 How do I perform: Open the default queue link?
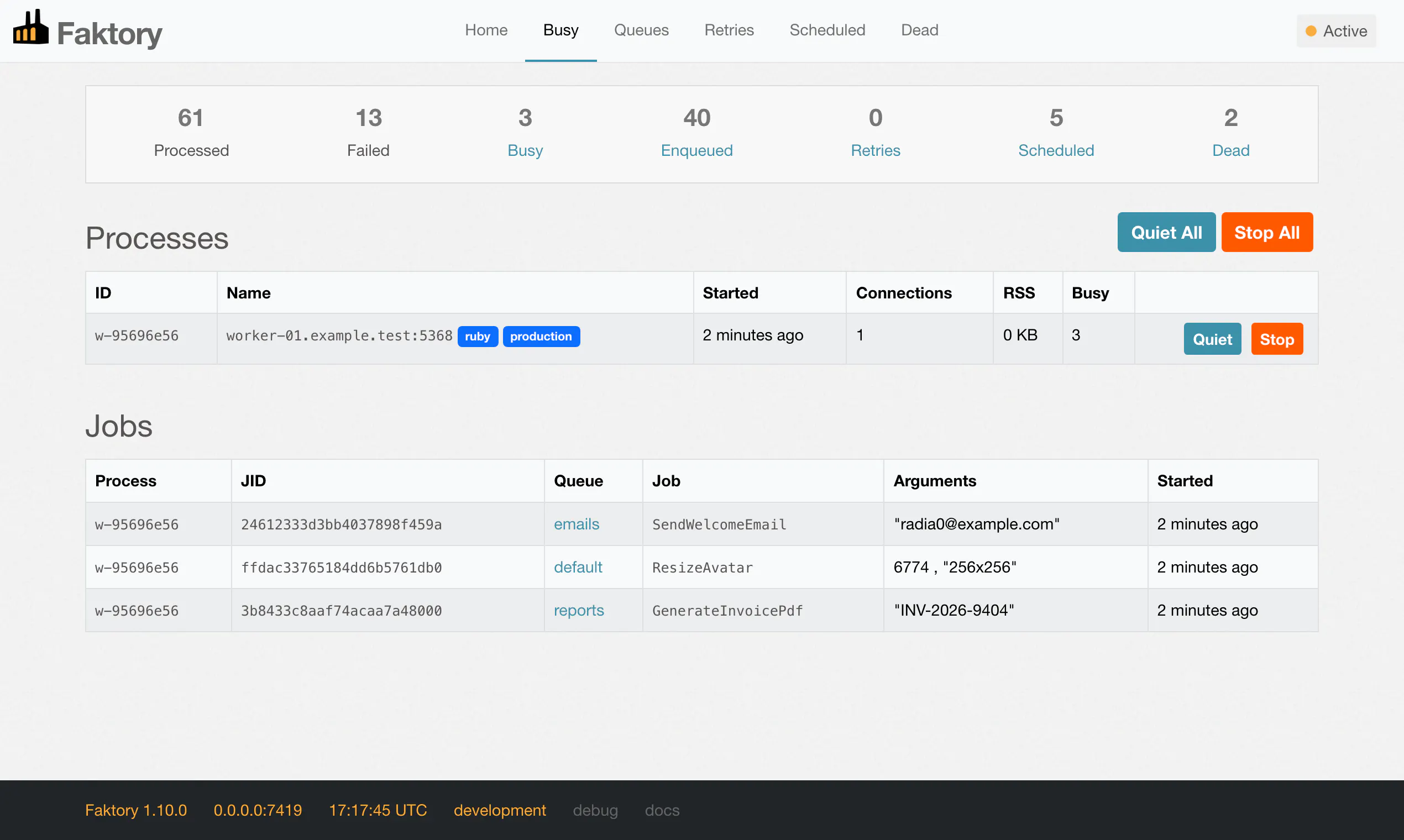pos(578,567)
